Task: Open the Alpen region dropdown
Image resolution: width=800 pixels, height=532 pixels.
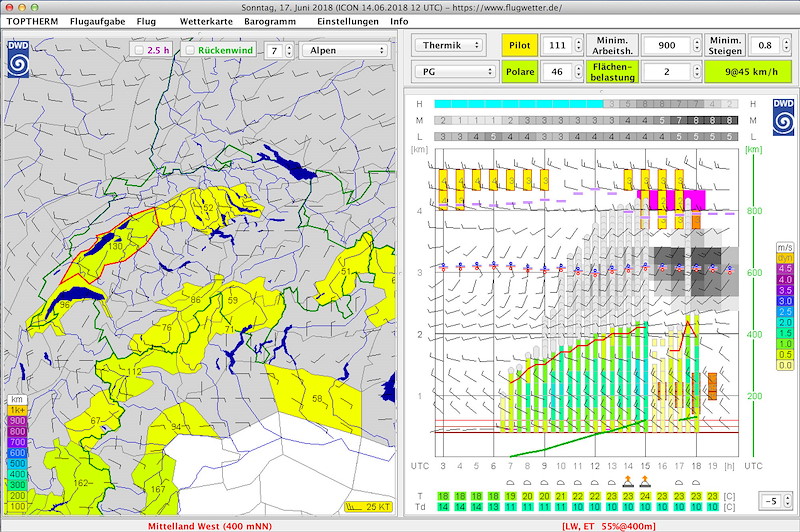Action: (345, 50)
